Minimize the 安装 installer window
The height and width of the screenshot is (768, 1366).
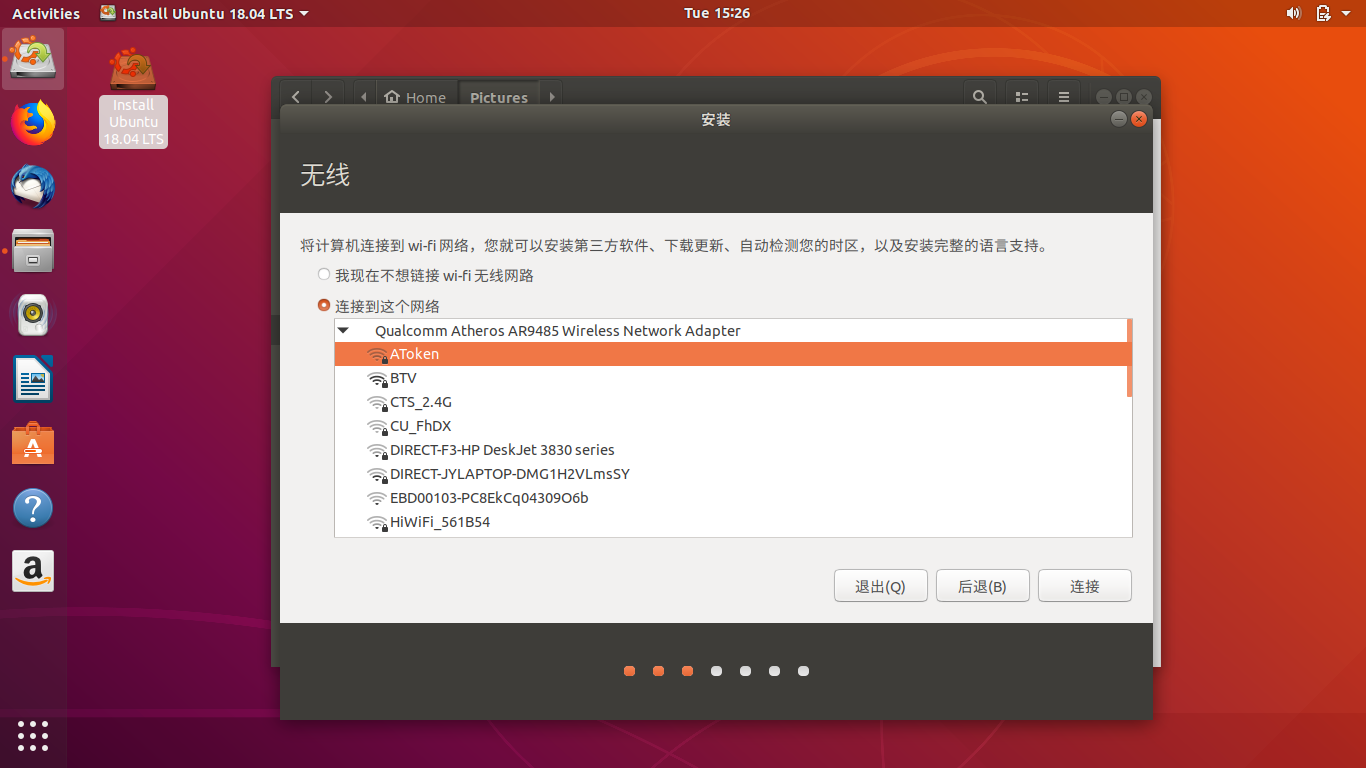point(1118,119)
